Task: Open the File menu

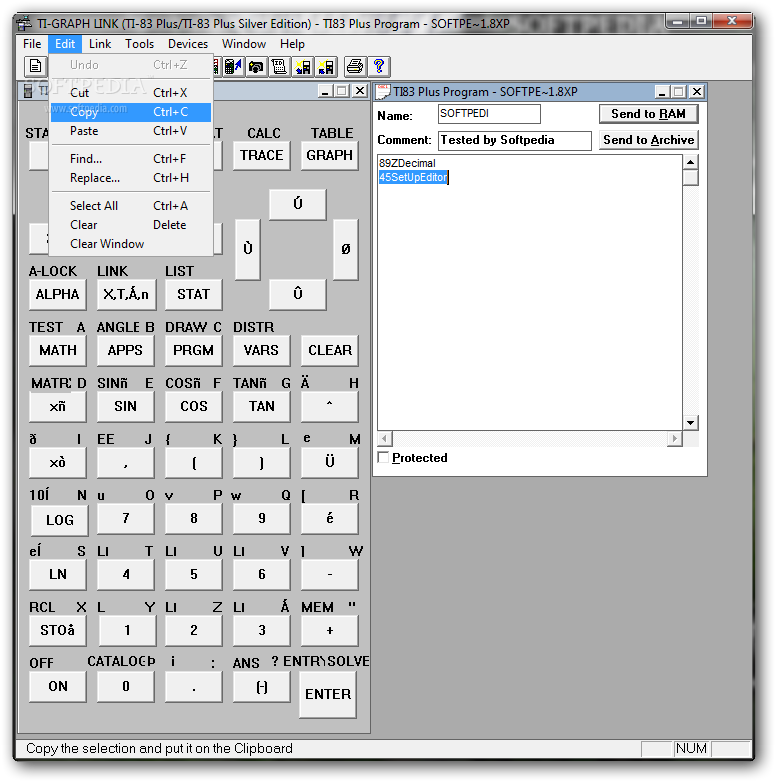Action: tap(32, 44)
